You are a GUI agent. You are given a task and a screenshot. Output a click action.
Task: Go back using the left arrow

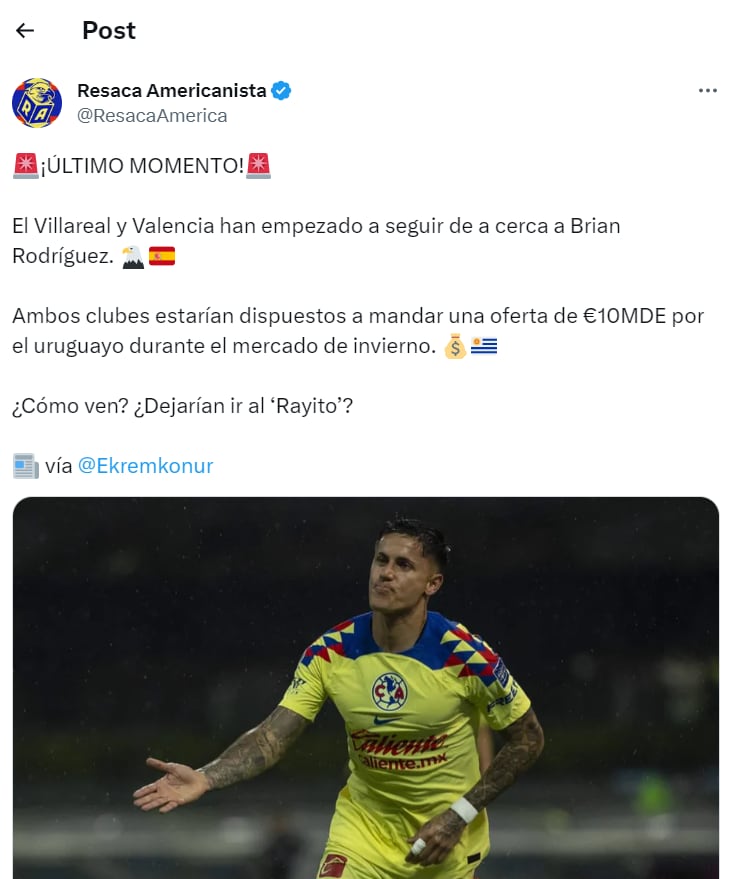[25, 30]
